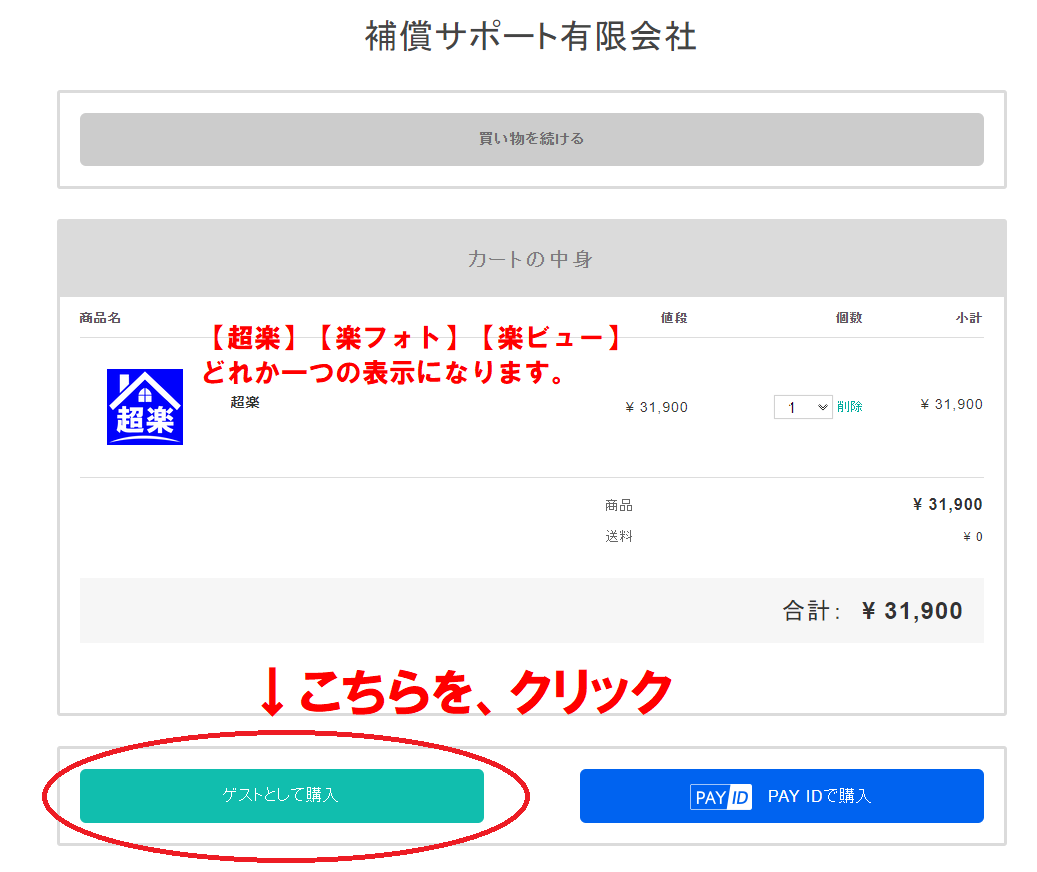Click the 削除 link to remove item
This screenshot has width=1037, height=872.
849,407
